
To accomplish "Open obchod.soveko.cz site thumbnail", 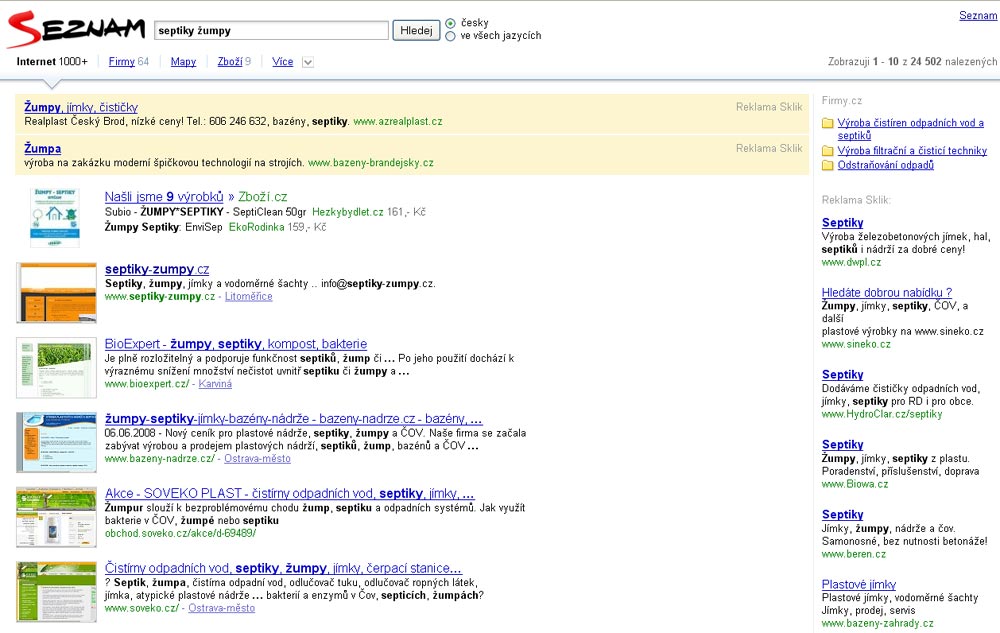I will tap(57, 516).
